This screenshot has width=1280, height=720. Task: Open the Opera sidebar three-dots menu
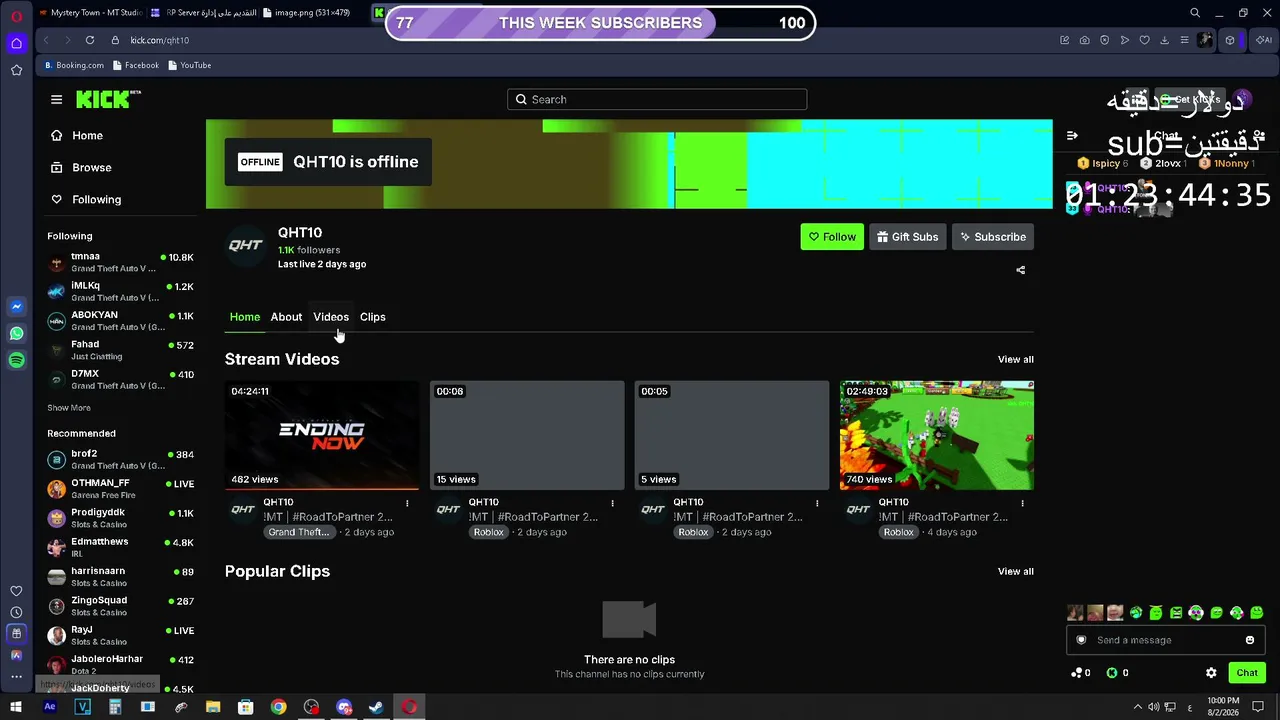tap(16, 677)
